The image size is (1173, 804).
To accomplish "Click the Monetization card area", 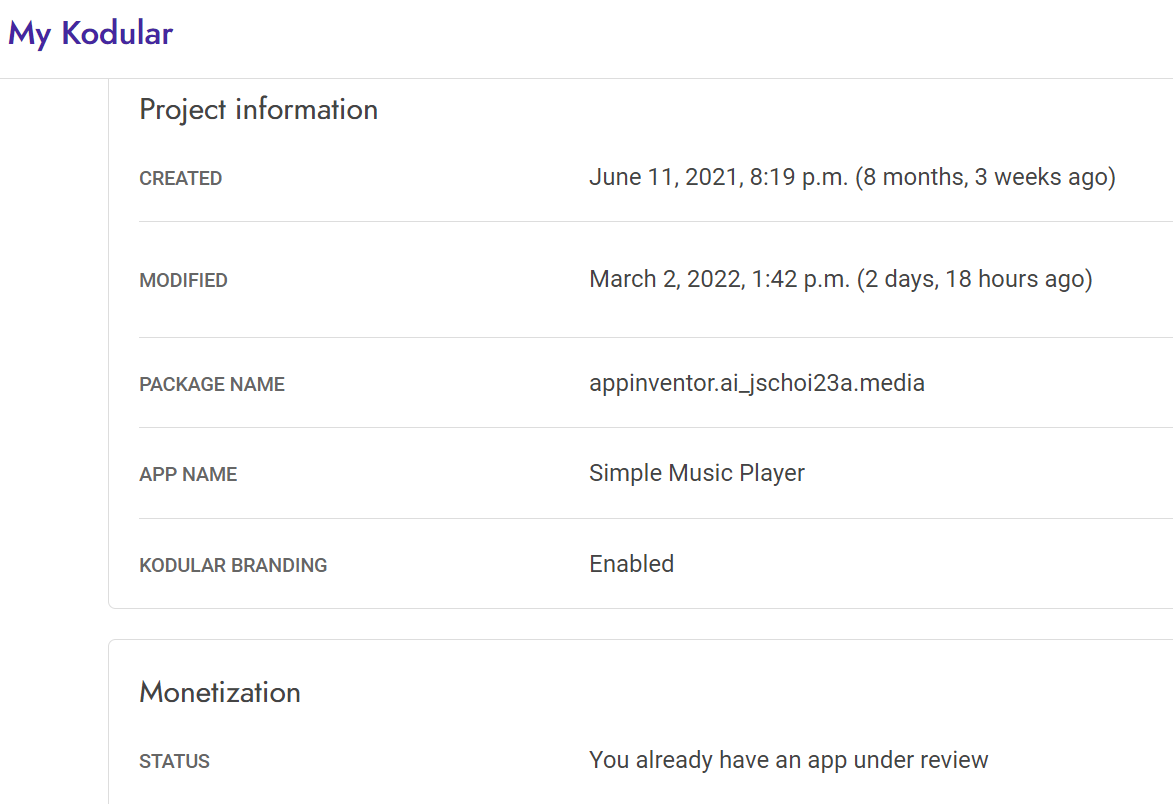I will click(x=640, y=722).
